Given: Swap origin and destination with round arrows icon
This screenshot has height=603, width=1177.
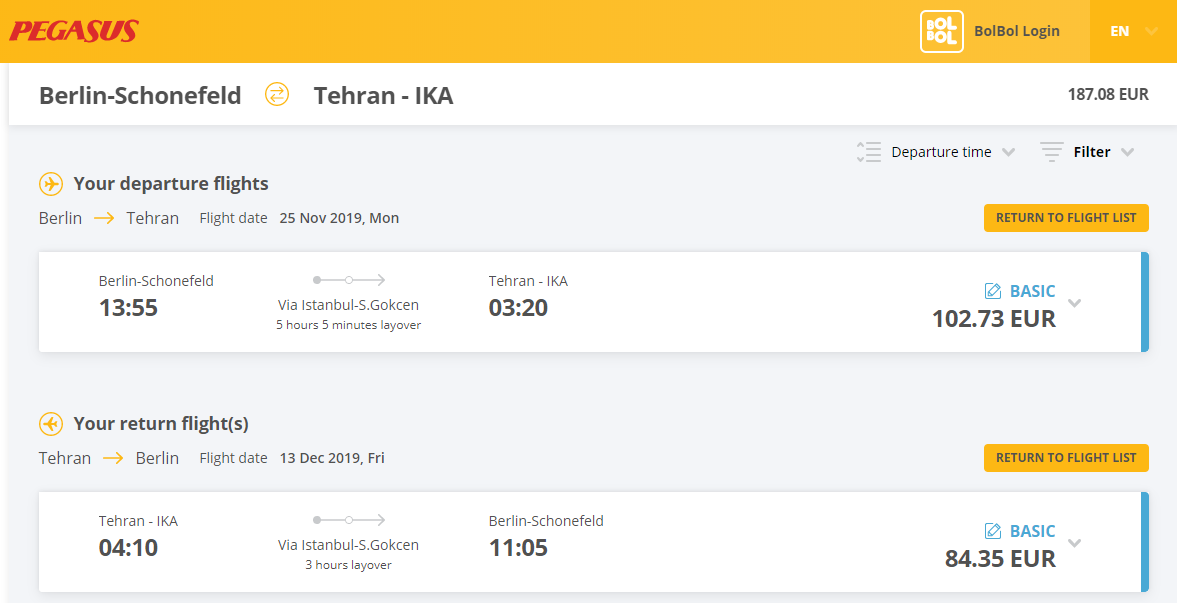Looking at the screenshot, I should tap(277, 95).
